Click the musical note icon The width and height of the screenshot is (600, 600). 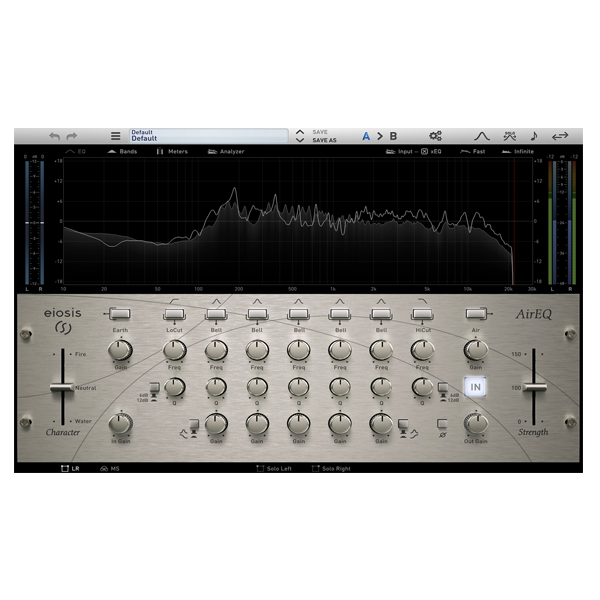[x=533, y=136]
